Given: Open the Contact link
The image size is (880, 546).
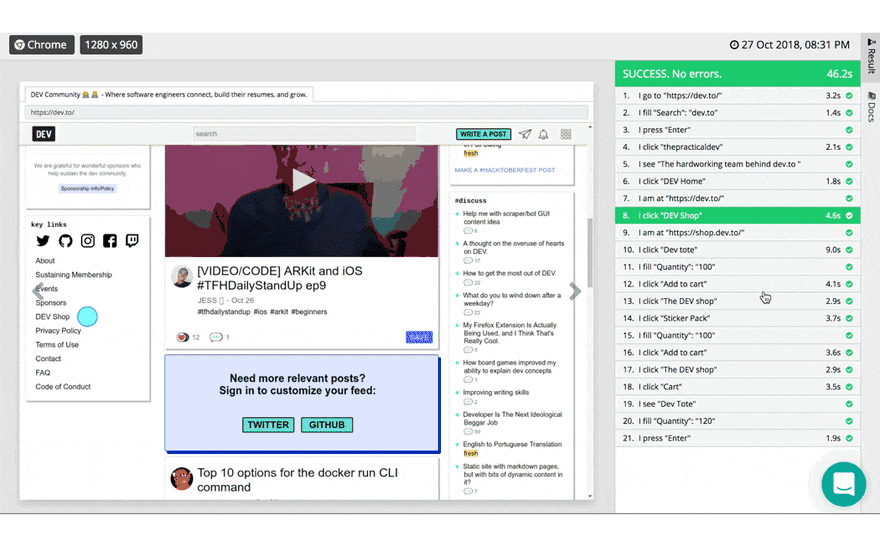Looking at the screenshot, I should pos(48,359).
